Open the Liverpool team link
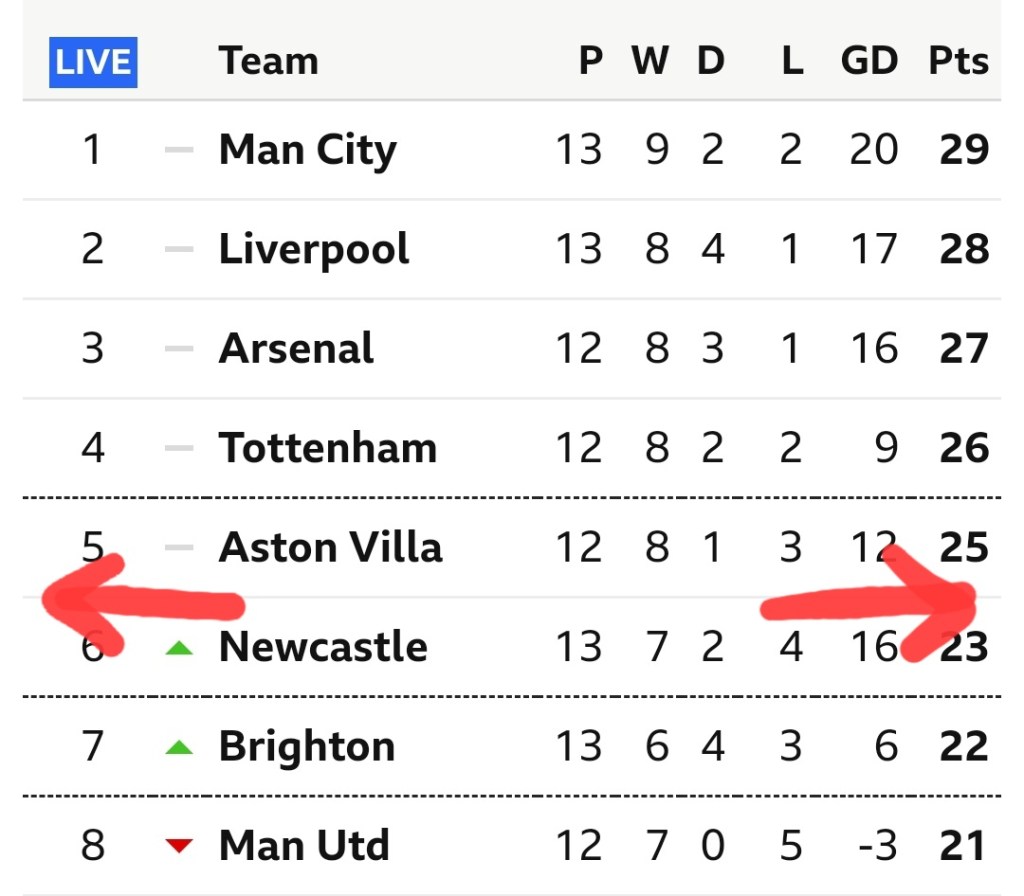Image resolution: width=1024 pixels, height=896 pixels. [x=314, y=249]
